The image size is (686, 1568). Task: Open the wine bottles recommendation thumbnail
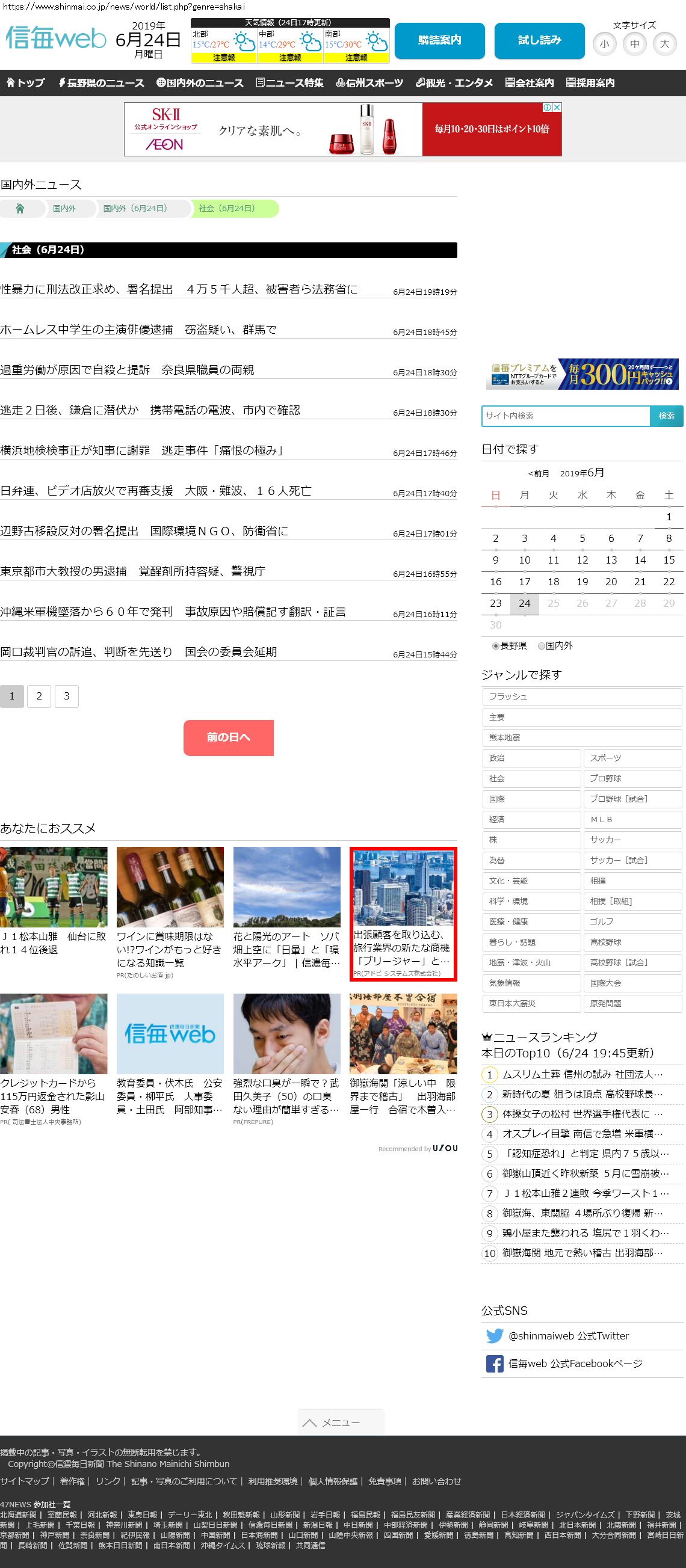[x=170, y=887]
